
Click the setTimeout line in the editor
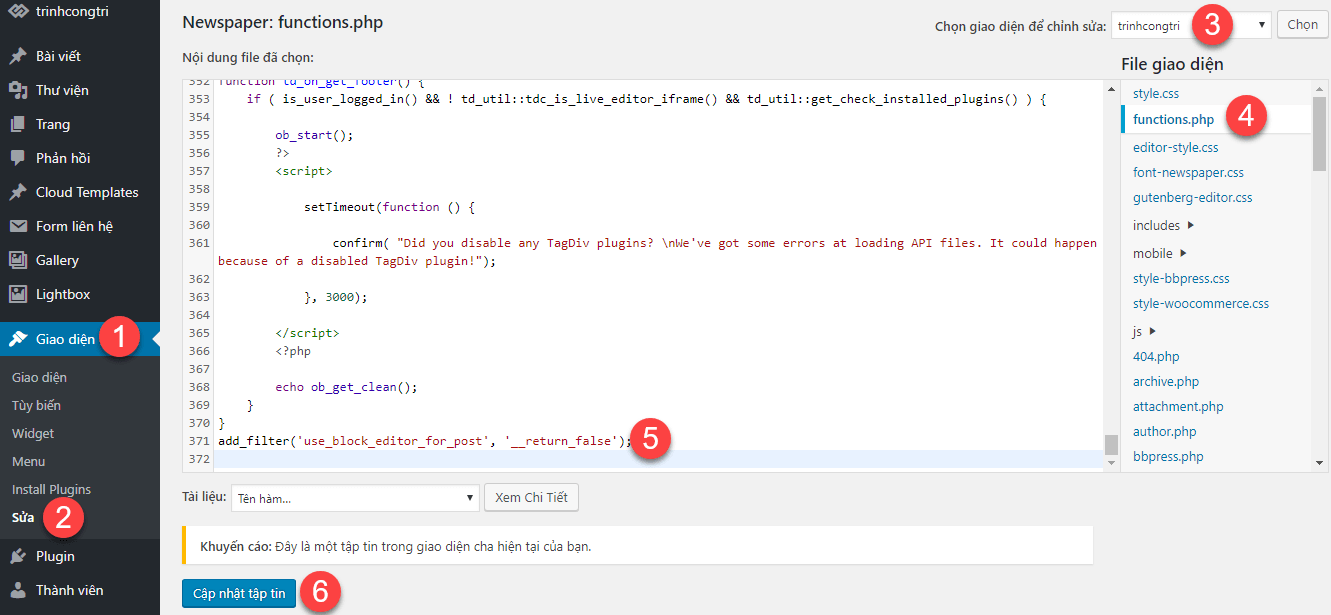coord(389,207)
